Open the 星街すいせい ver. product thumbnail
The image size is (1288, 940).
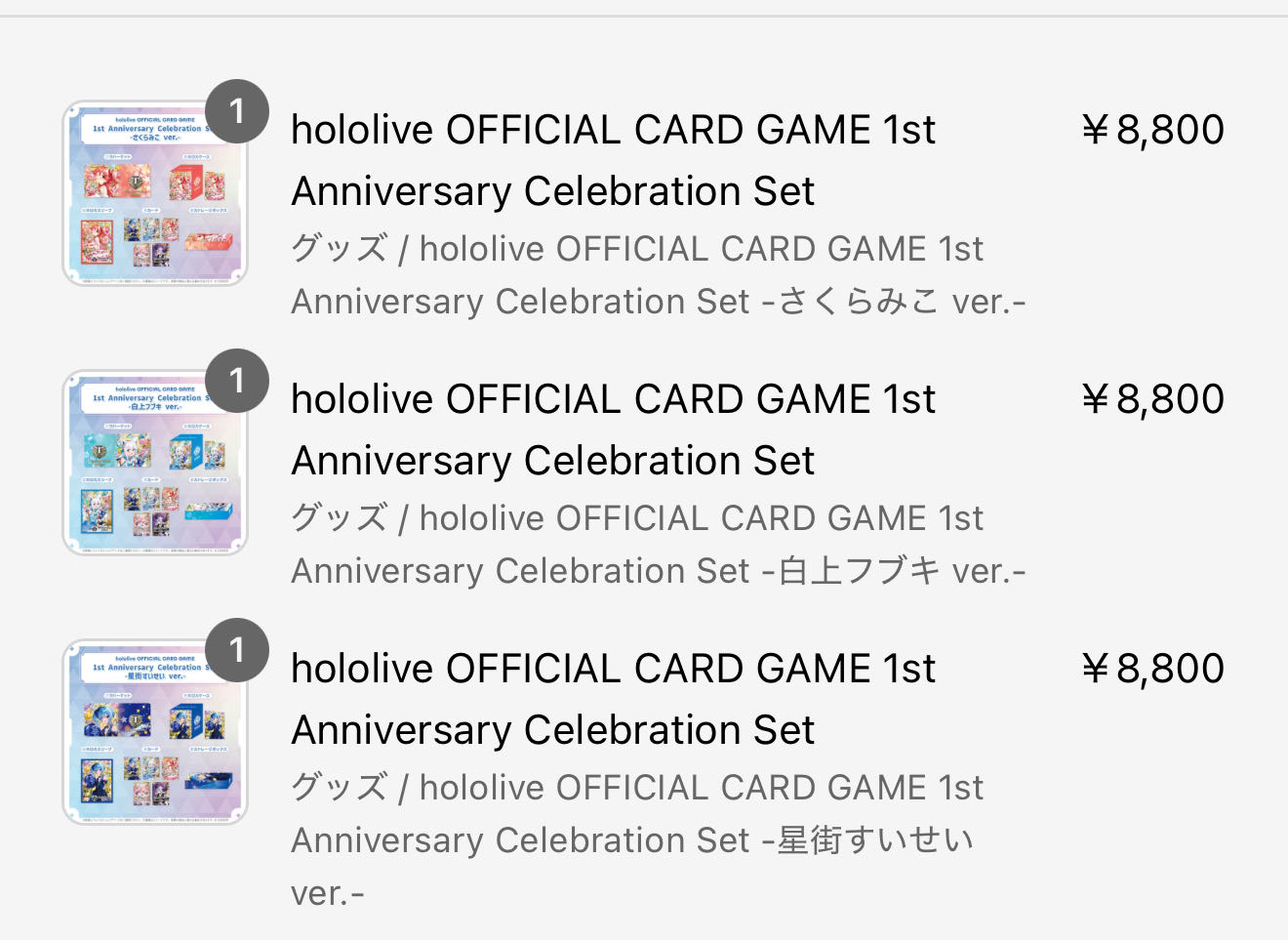[x=155, y=732]
